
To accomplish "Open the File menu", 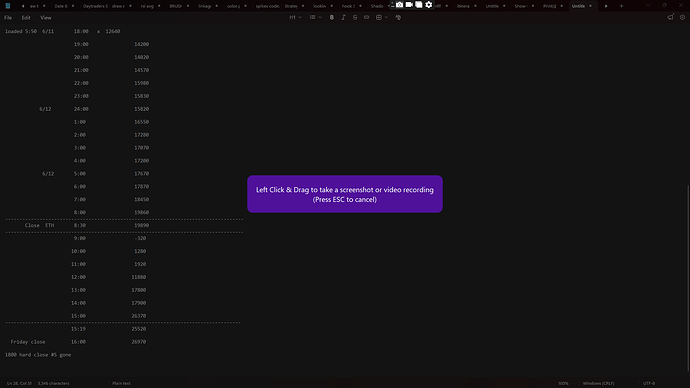I will 8,18.
